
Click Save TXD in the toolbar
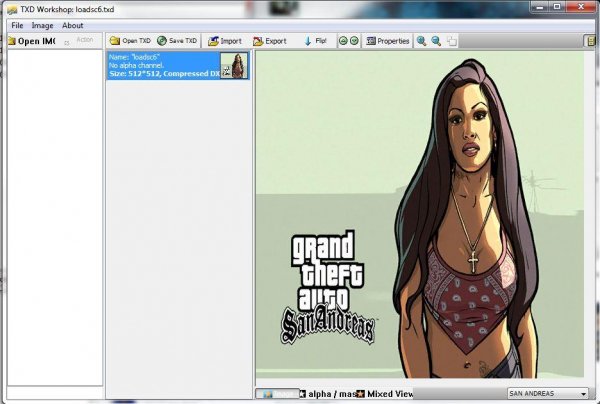tap(177, 41)
